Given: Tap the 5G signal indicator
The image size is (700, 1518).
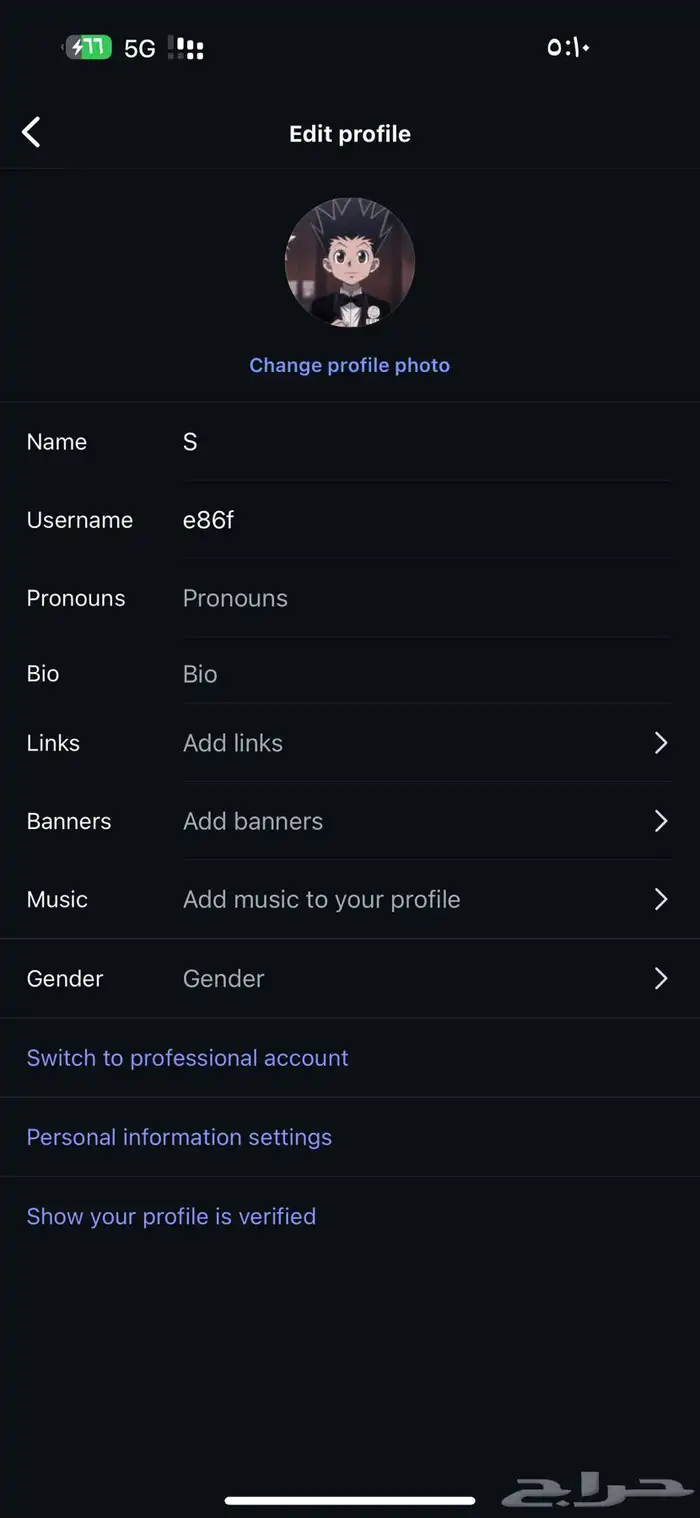Looking at the screenshot, I should 140,48.
